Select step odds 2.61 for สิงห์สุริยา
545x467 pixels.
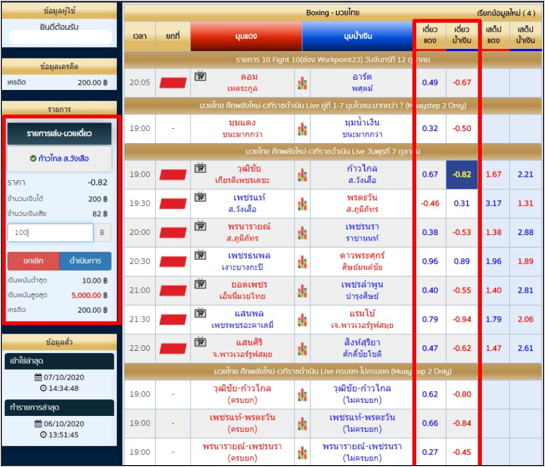(x=525, y=348)
